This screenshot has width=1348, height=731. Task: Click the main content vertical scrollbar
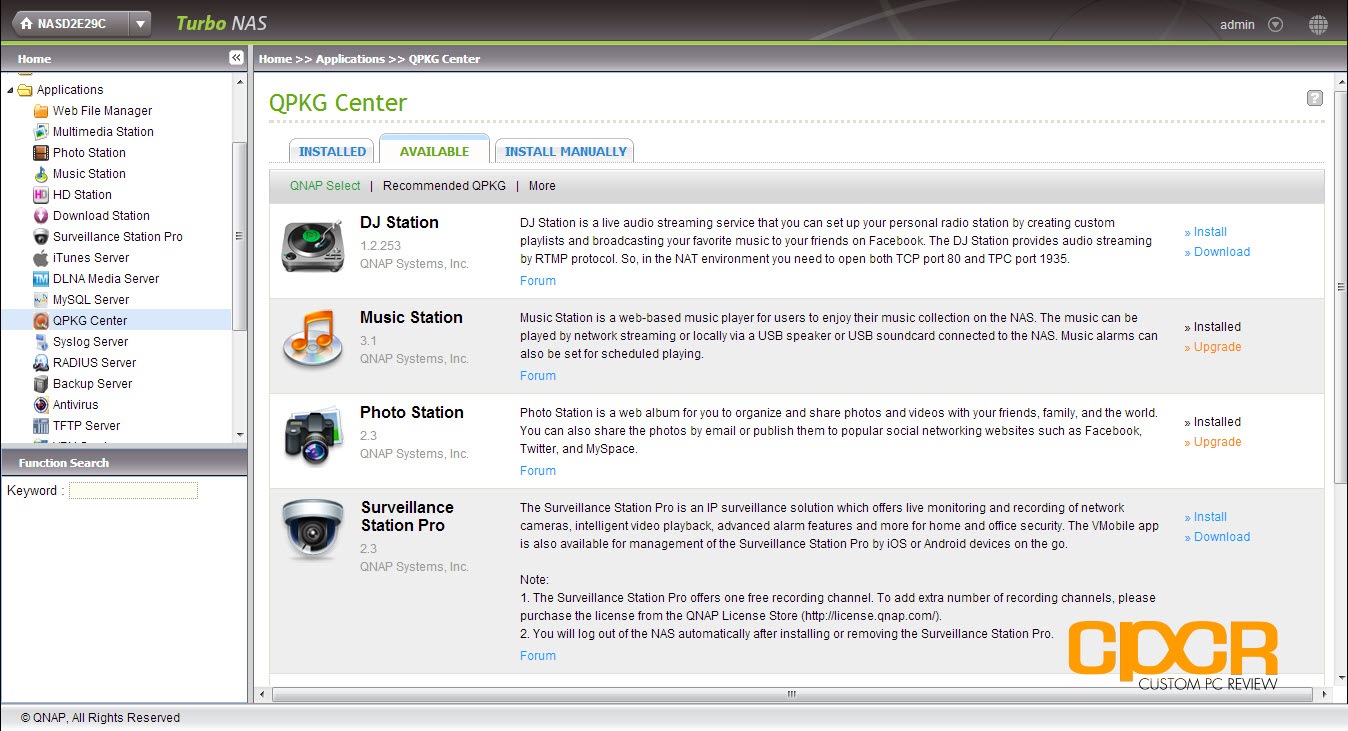point(1341,285)
